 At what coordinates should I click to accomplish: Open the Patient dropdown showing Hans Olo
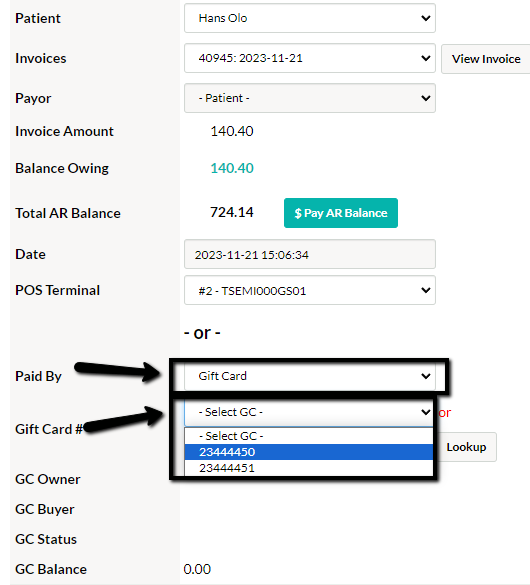coord(310,18)
